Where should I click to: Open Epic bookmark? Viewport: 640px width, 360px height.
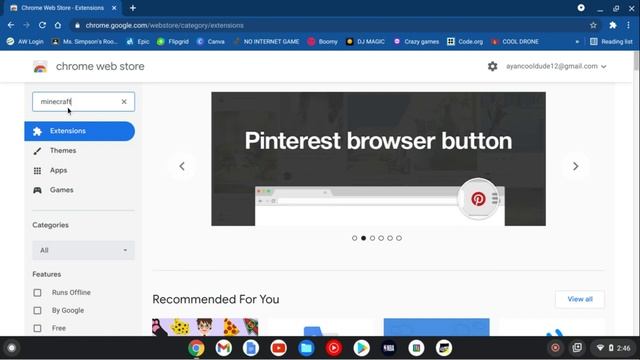138,42
